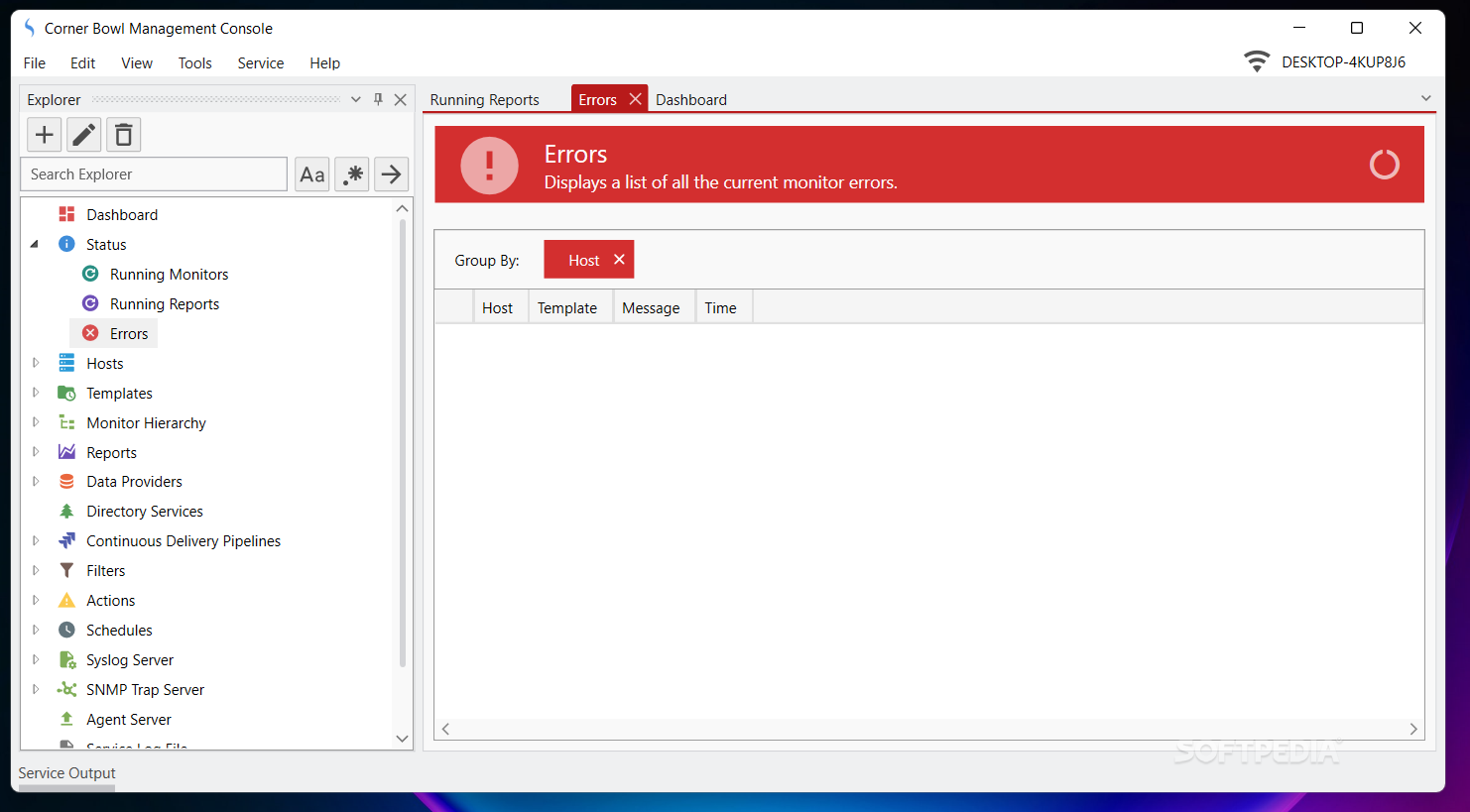Click the Running Reports tree icon
The image size is (1470, 812).
pyautogui.click(x=90, y=303)
